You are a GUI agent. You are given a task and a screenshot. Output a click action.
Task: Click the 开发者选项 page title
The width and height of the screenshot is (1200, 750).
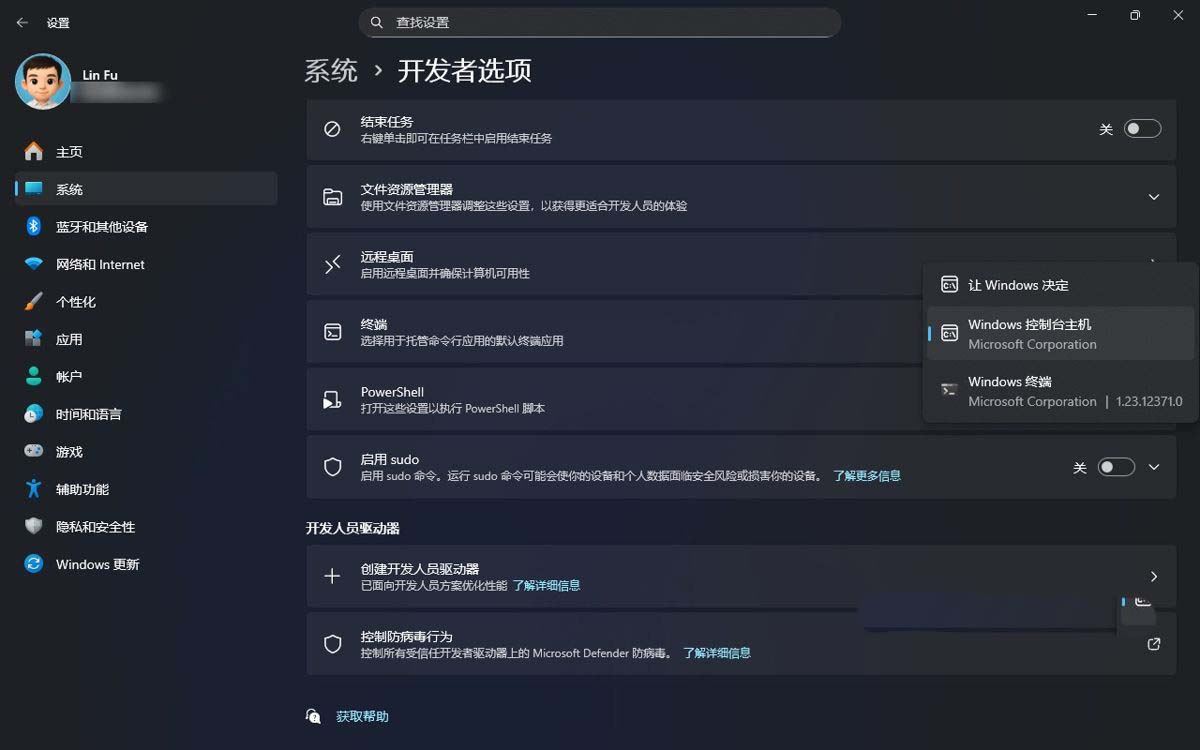coord(465,70)
